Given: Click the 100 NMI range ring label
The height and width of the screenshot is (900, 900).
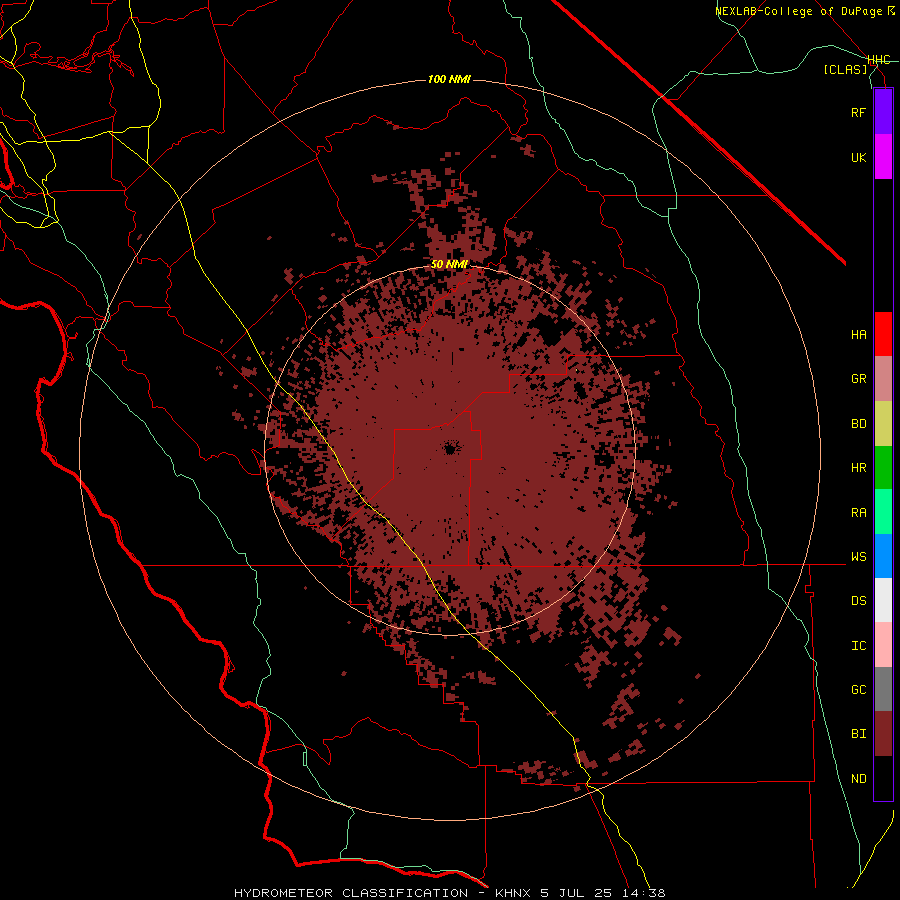Looking at the screenshot, I should [x=449, y=79].
